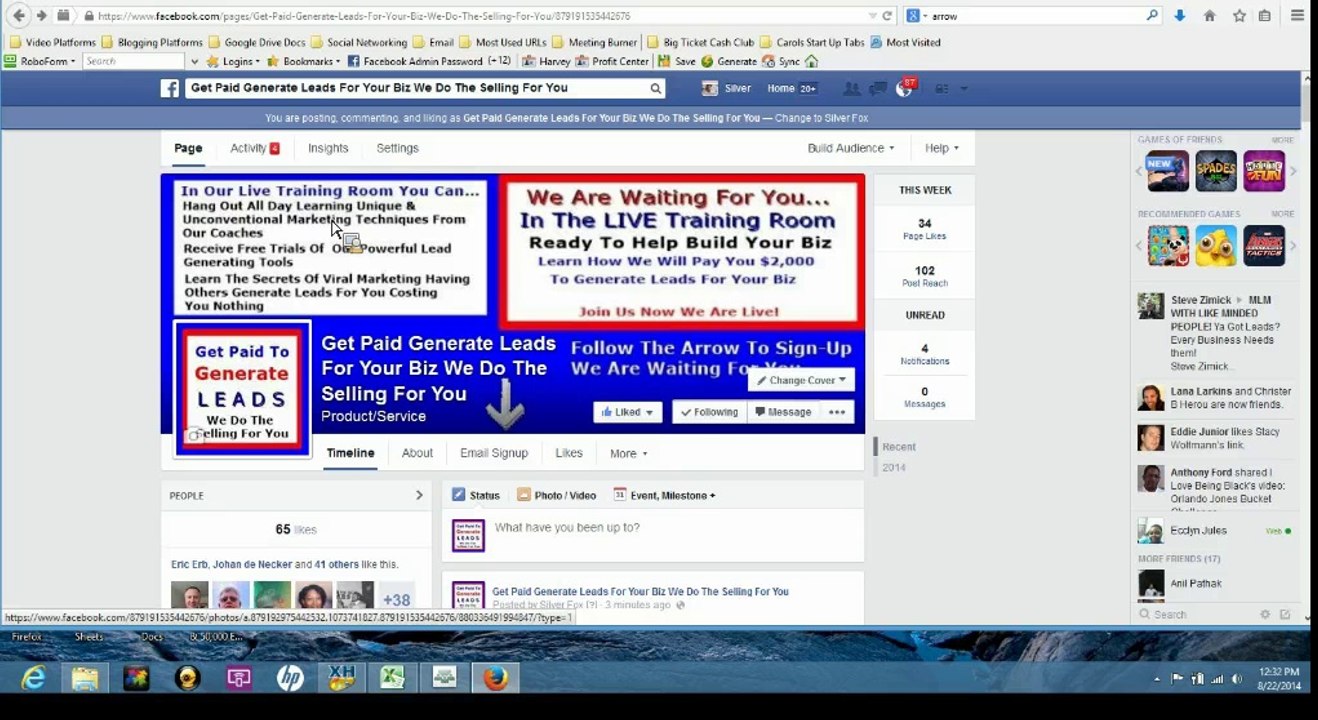Open the chat sidebar settings gear

pos(1265,615)
